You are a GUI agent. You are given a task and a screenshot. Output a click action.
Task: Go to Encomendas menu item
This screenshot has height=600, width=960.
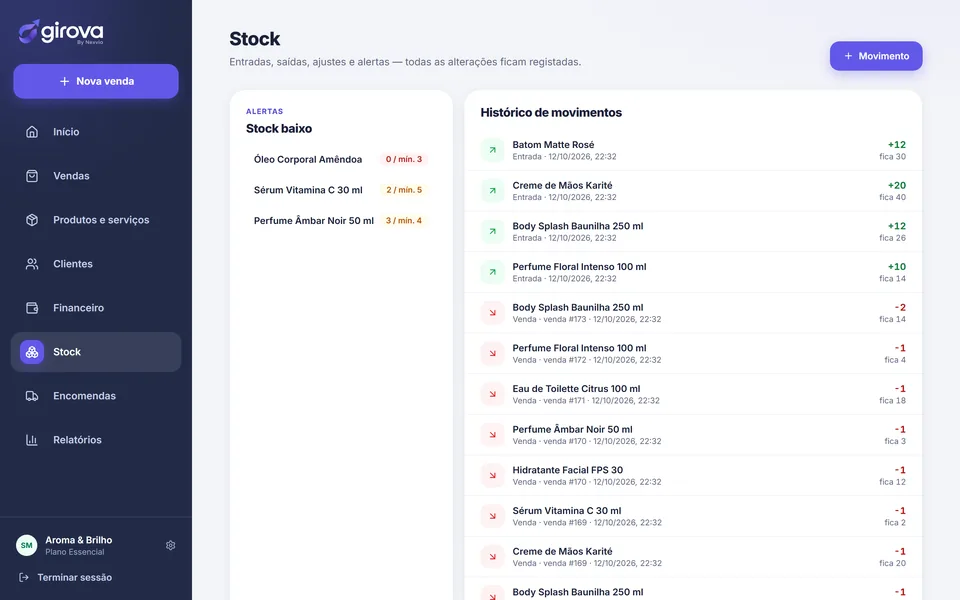pos(96,396)
